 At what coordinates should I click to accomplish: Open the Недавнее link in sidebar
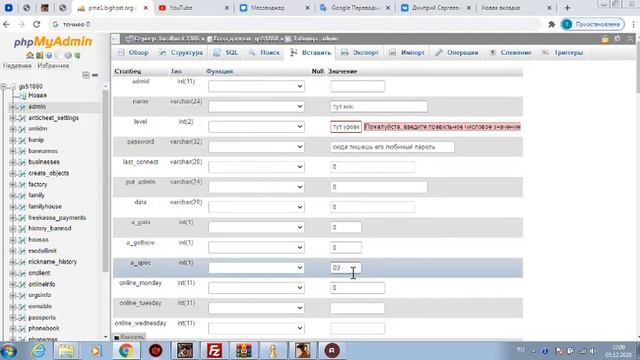pyautogui.click(x=17, y=66)
